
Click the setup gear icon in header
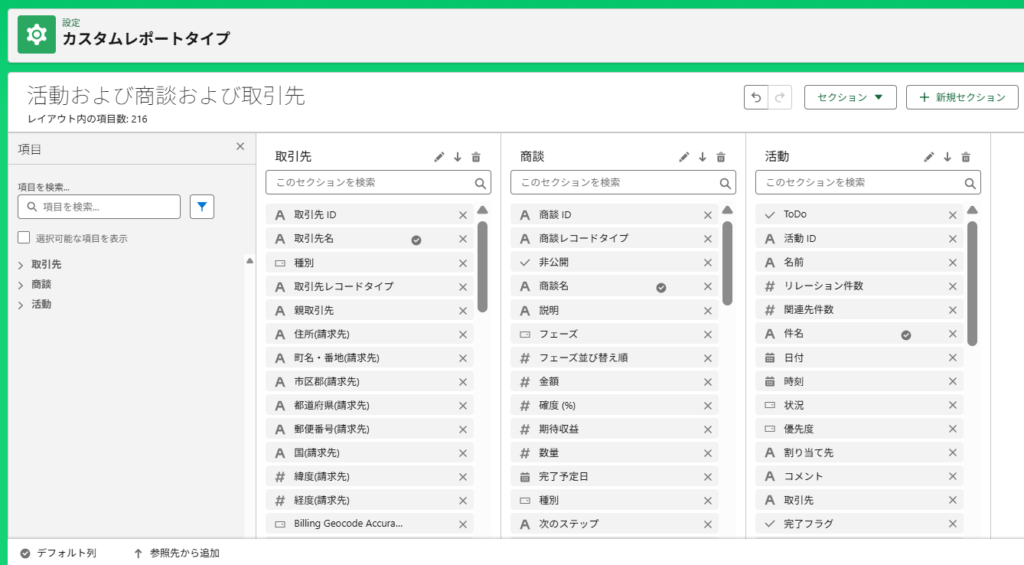pos(37,35)
